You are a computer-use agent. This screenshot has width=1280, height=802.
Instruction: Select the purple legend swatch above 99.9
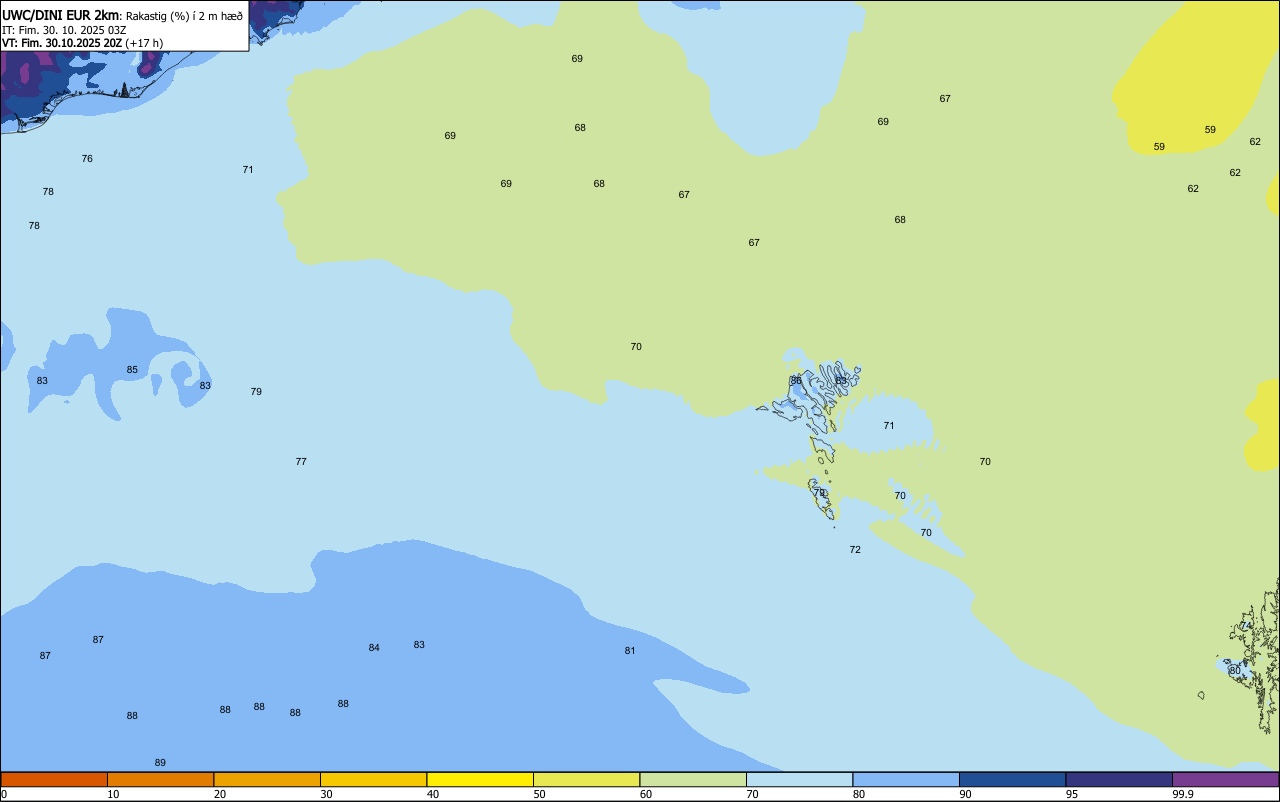pyautogui.click(x=1225, y=779)
